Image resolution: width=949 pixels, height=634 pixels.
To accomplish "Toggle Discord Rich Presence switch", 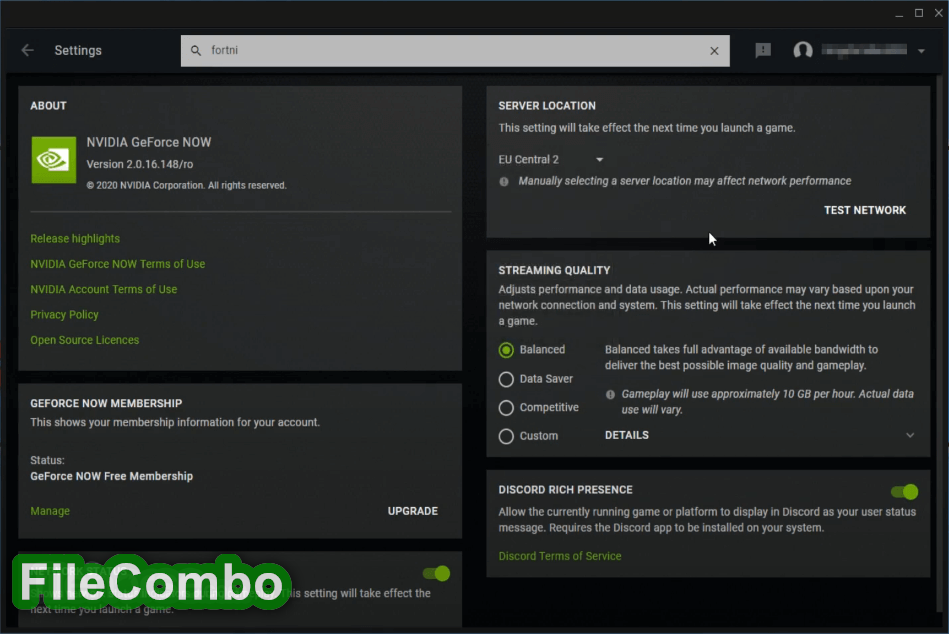I will (905, 492).
